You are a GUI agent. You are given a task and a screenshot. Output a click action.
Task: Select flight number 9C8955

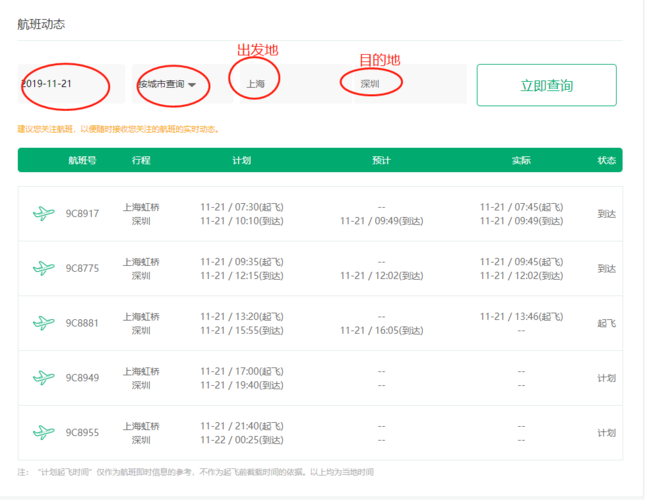tap(82, 433)
